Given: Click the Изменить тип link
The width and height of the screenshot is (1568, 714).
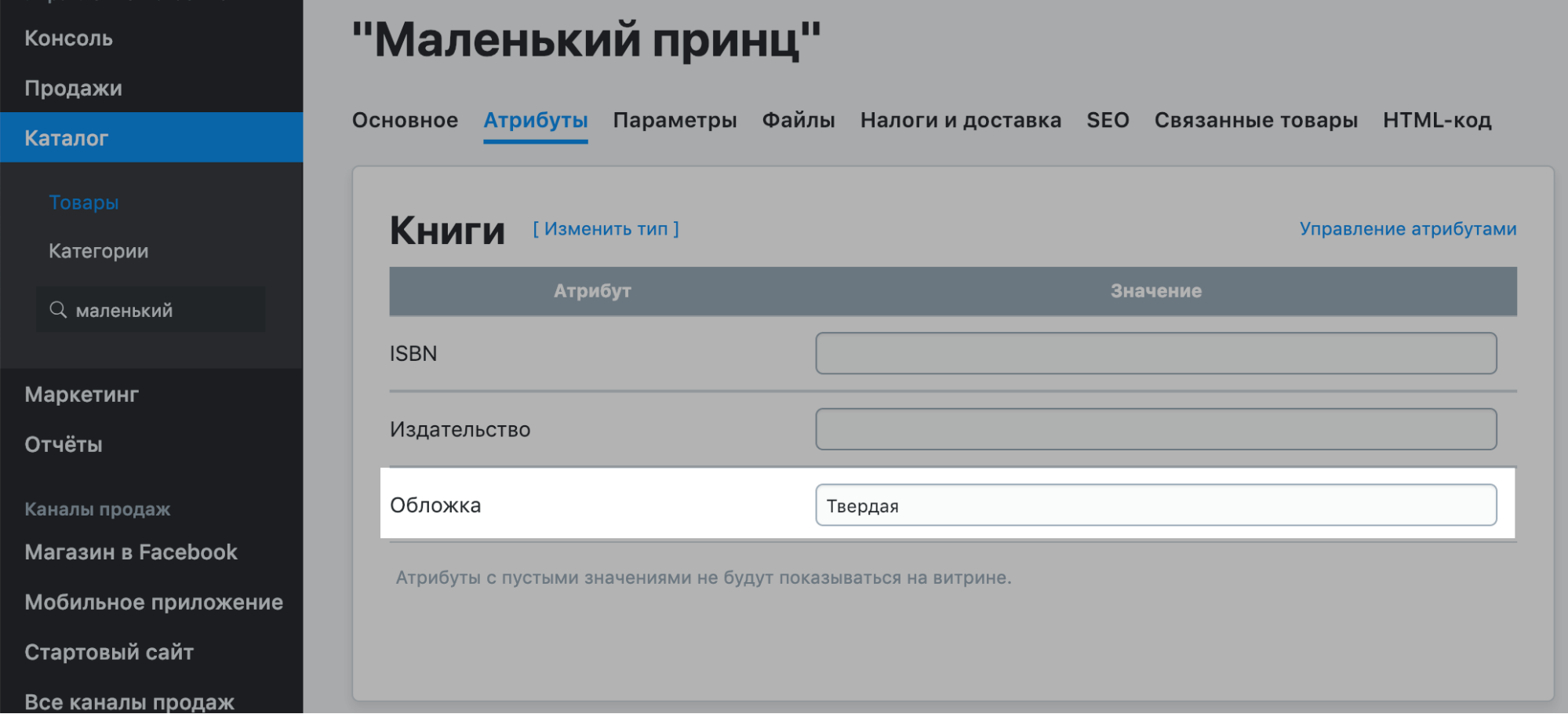Looking at the screenshot, I should (x=606, y=228).
